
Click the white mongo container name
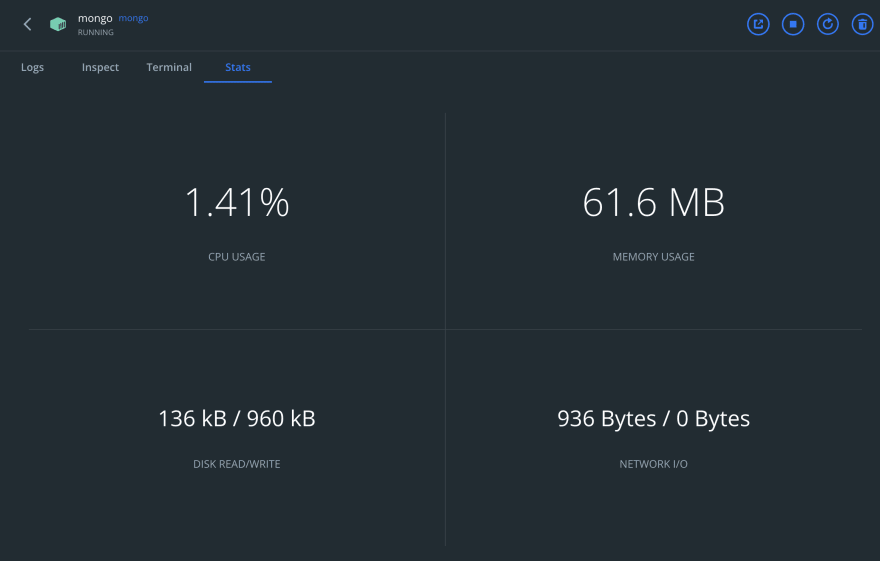click(x=95, y=19)
